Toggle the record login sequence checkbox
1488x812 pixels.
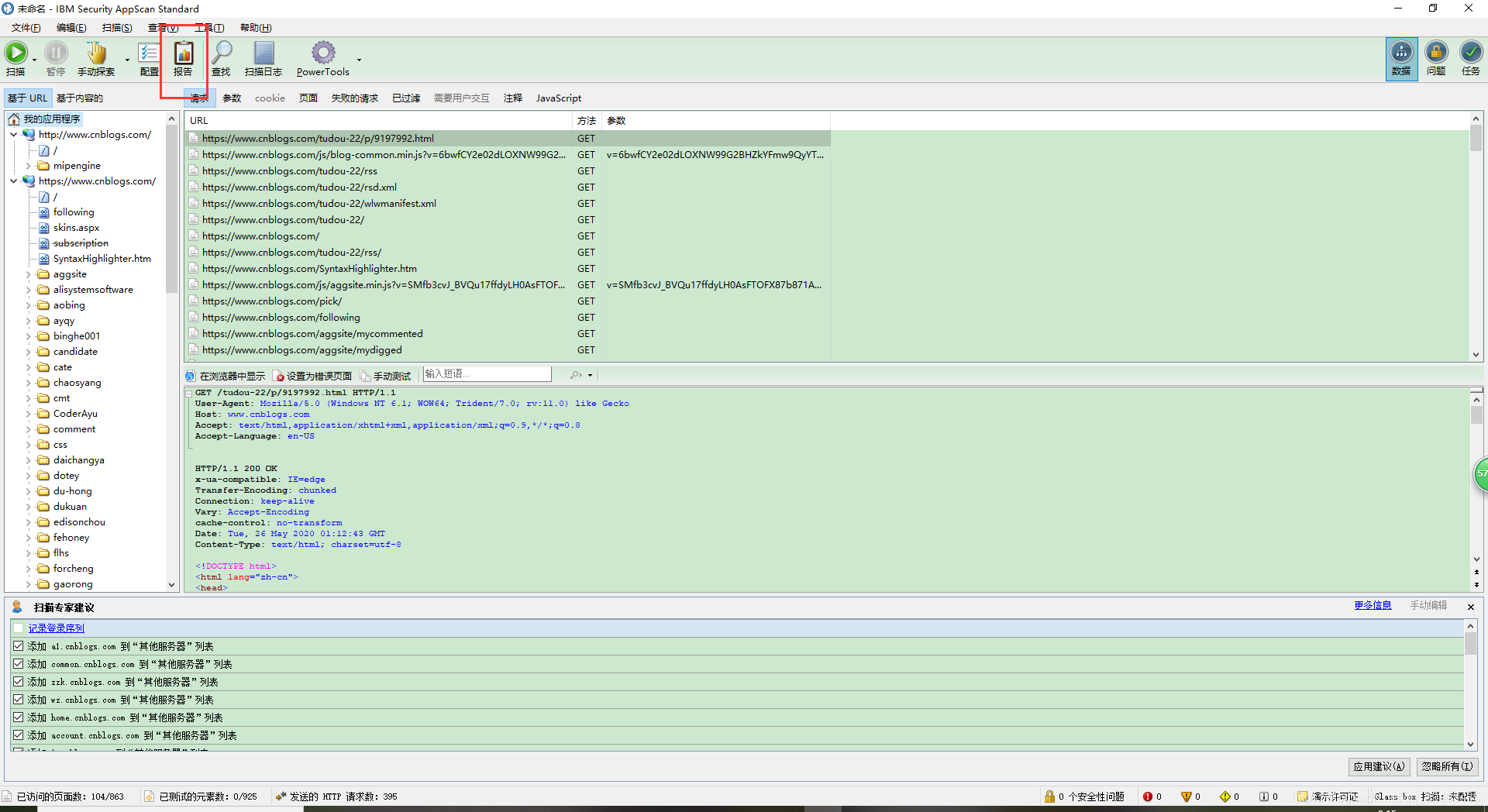pyautogui.click(x=19, y=628)
